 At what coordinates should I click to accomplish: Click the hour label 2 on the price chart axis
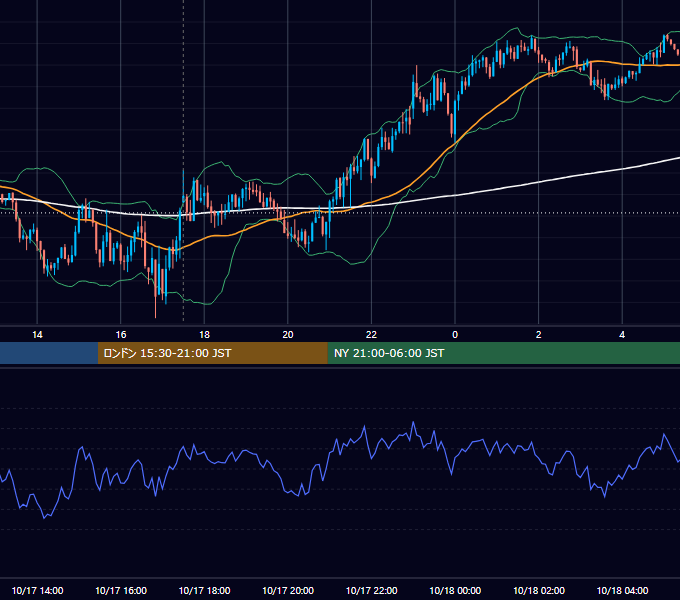tap(539, 335)
